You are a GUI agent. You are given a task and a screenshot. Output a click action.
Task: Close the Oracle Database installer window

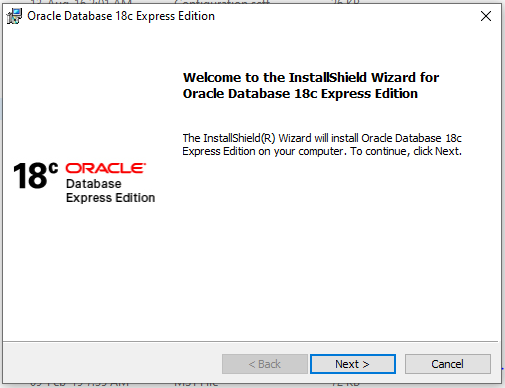pyautogui.click(x=486, y=16)
